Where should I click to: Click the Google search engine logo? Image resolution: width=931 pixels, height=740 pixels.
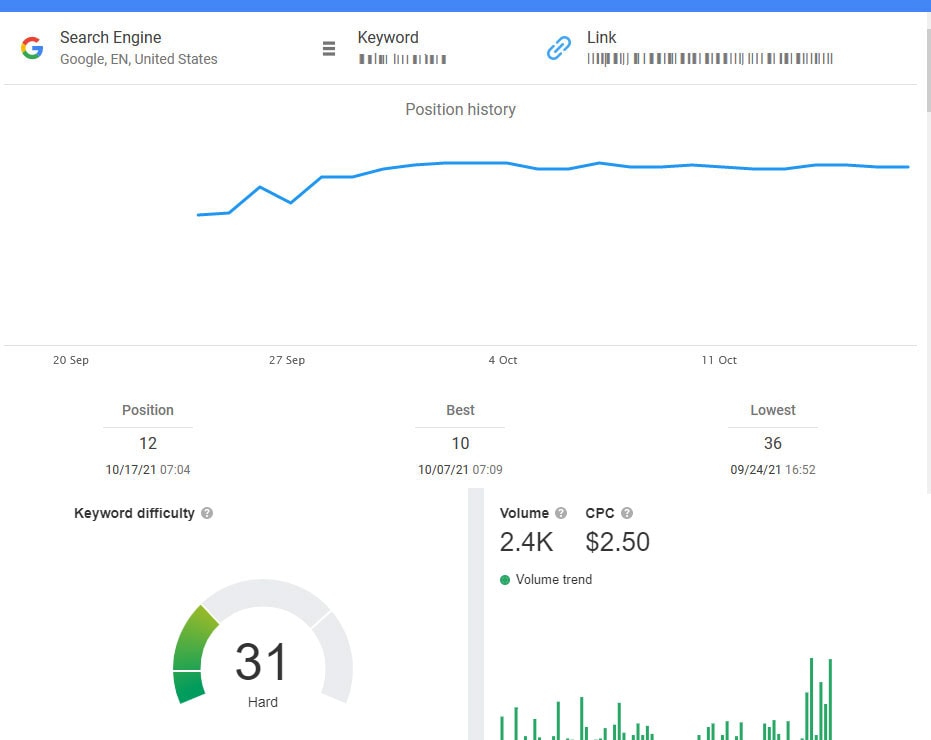click(x=32, y=48)
